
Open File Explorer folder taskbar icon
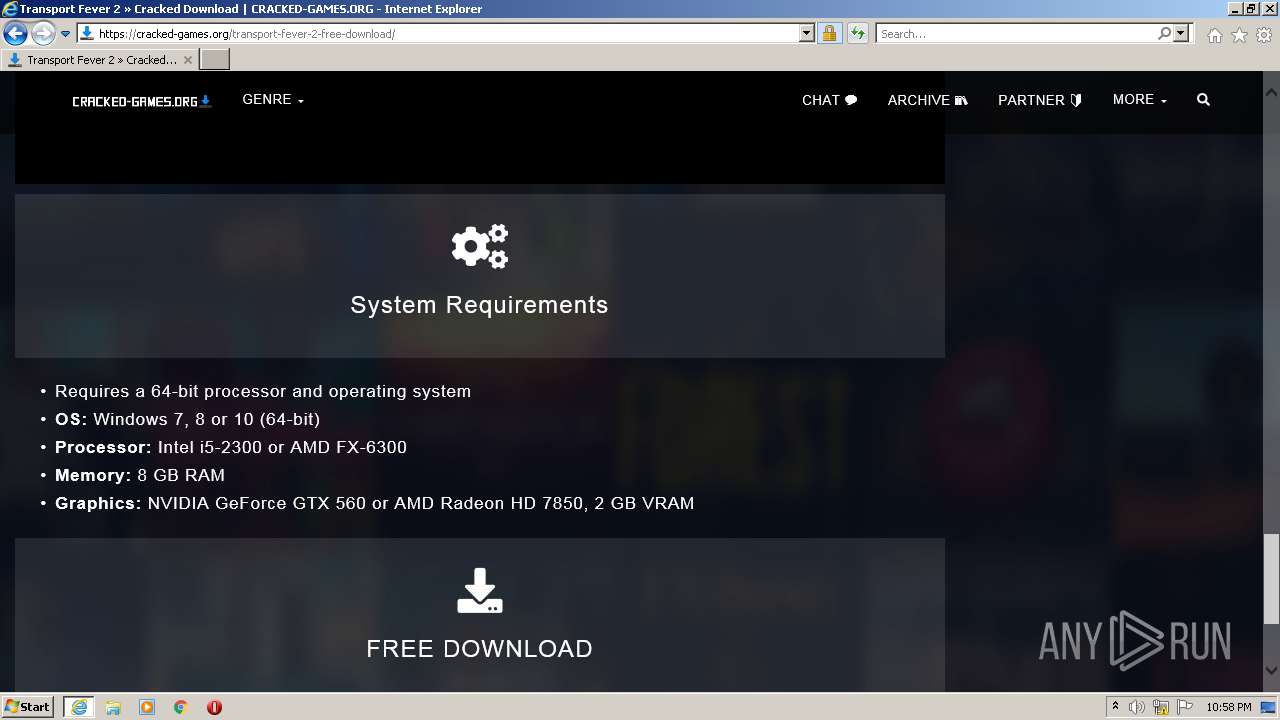pos(113,707)
